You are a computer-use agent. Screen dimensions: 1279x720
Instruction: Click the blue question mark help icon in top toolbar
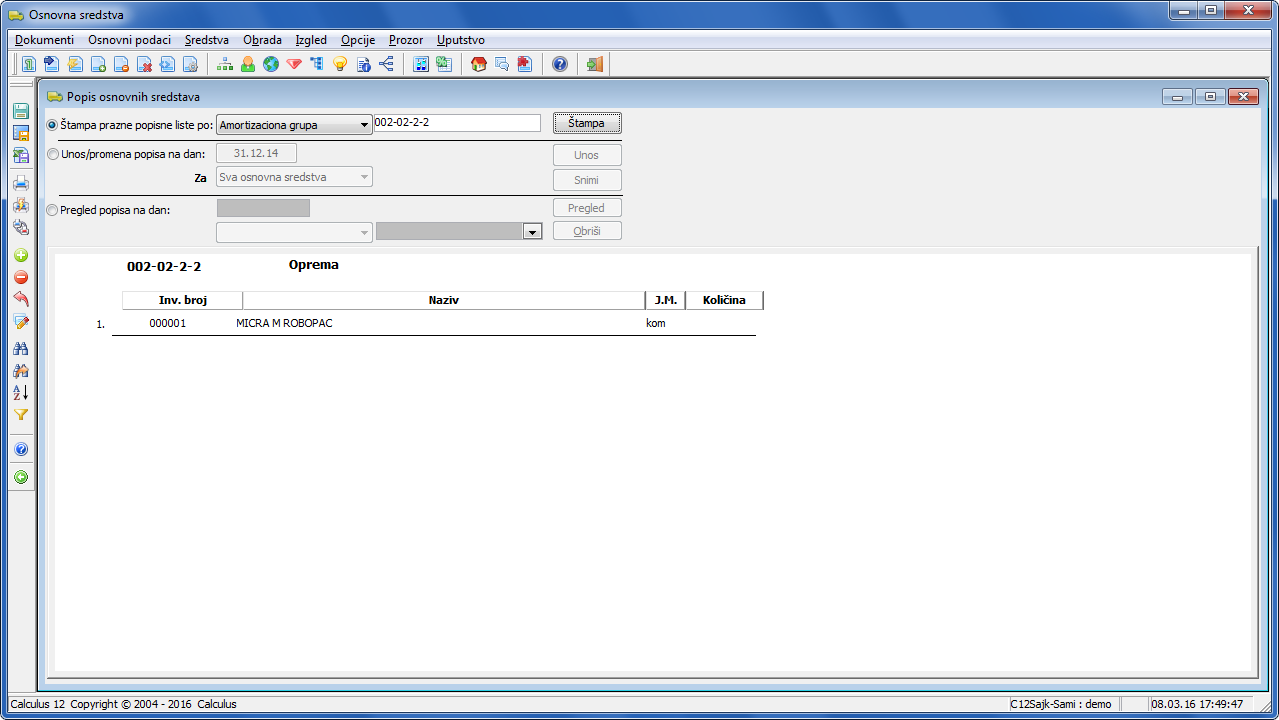(x=560, y=64)
